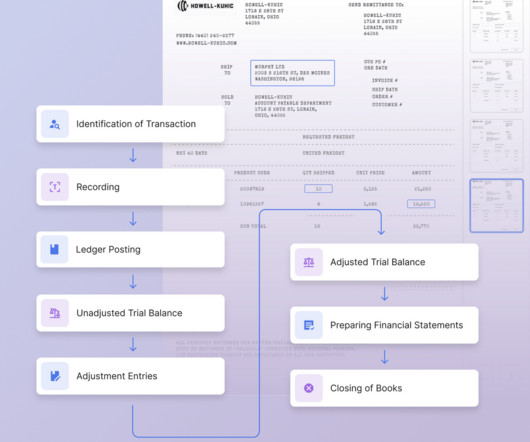Click the Identification of Transaction person-search icon
Screen dimensions: 530x442
tap(55, 124)
